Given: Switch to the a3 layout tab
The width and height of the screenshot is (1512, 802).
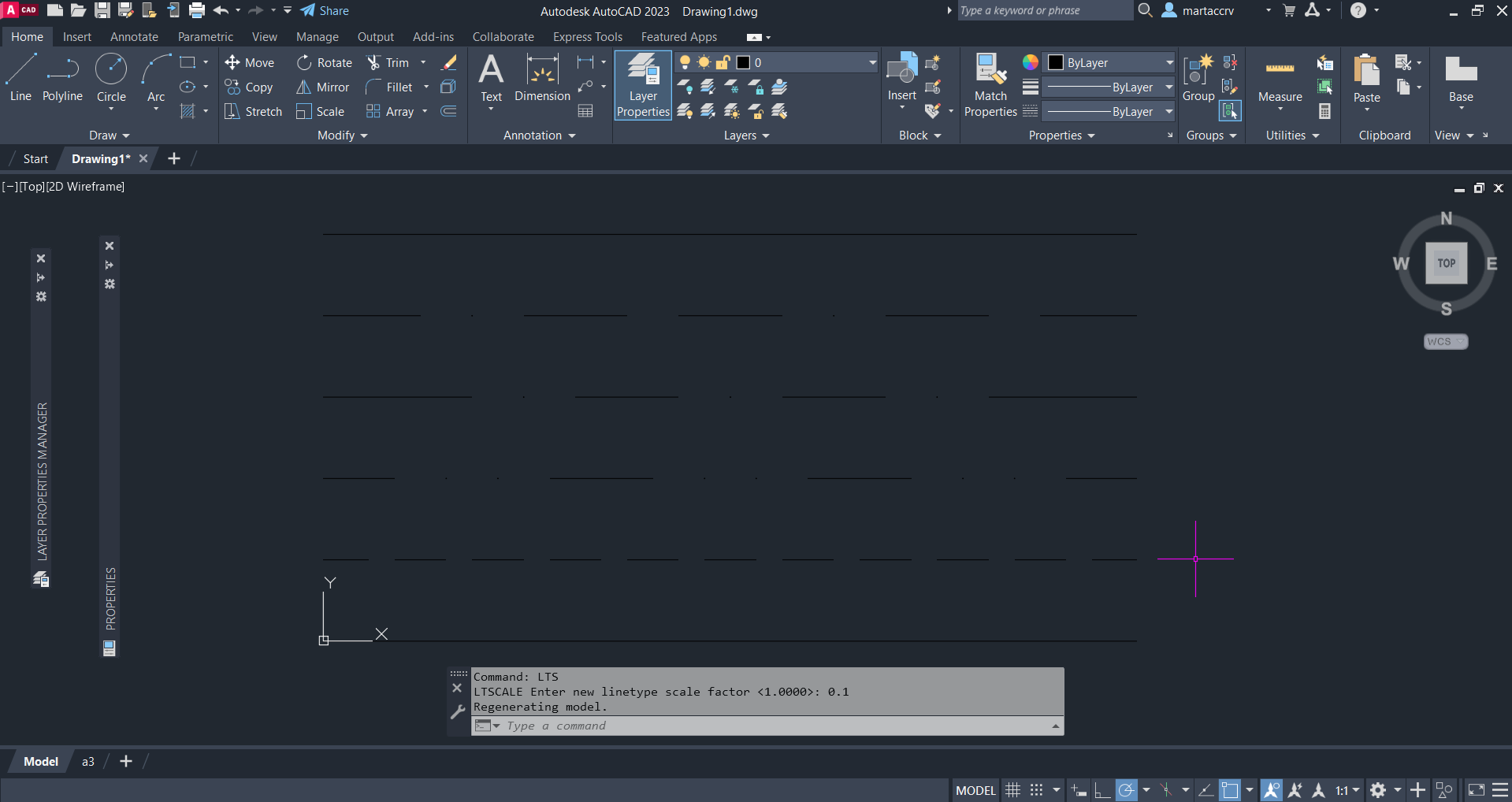Looking at the screenshot, I should [x=88, y=762].
